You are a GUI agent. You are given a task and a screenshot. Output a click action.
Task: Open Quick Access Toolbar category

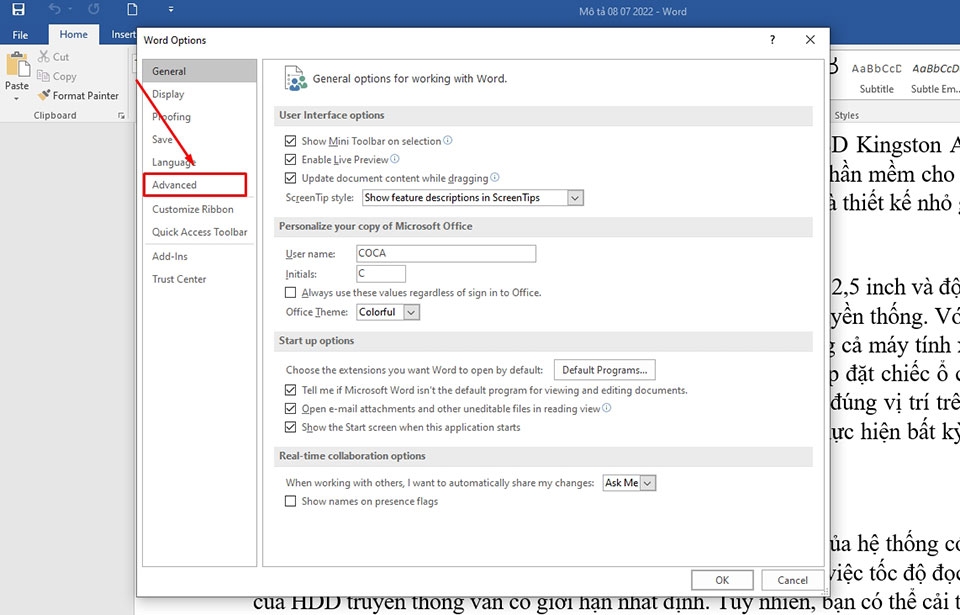pos(200,232)
